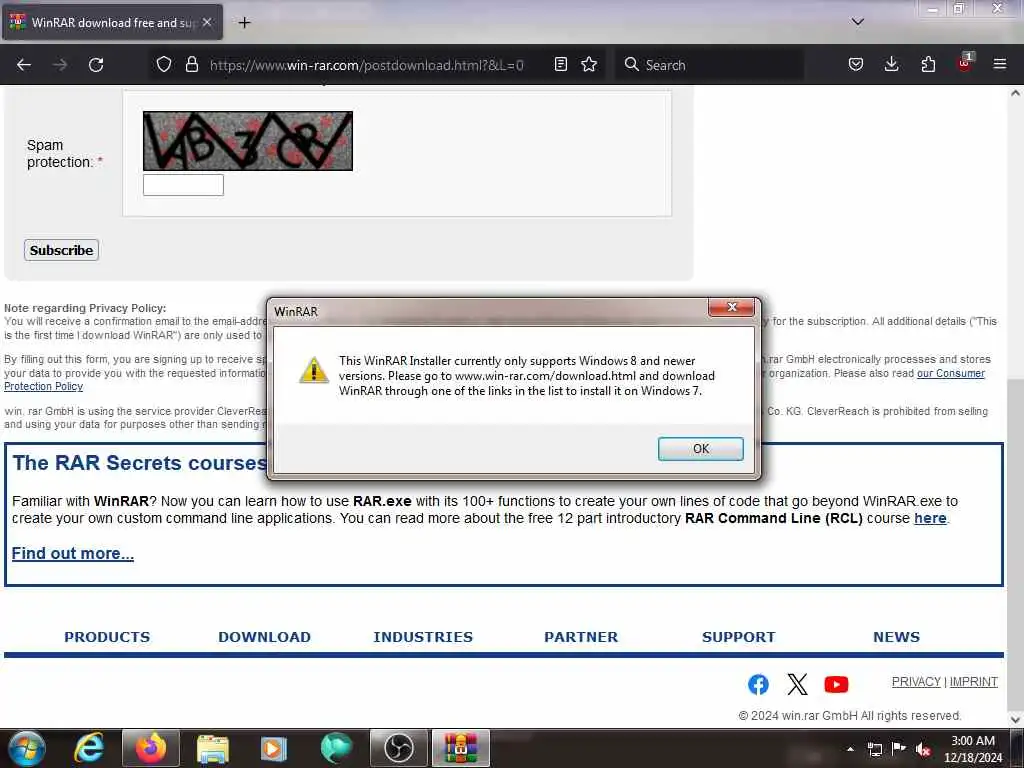Open the DOWNLOAD footer menu

click(264, 637)
